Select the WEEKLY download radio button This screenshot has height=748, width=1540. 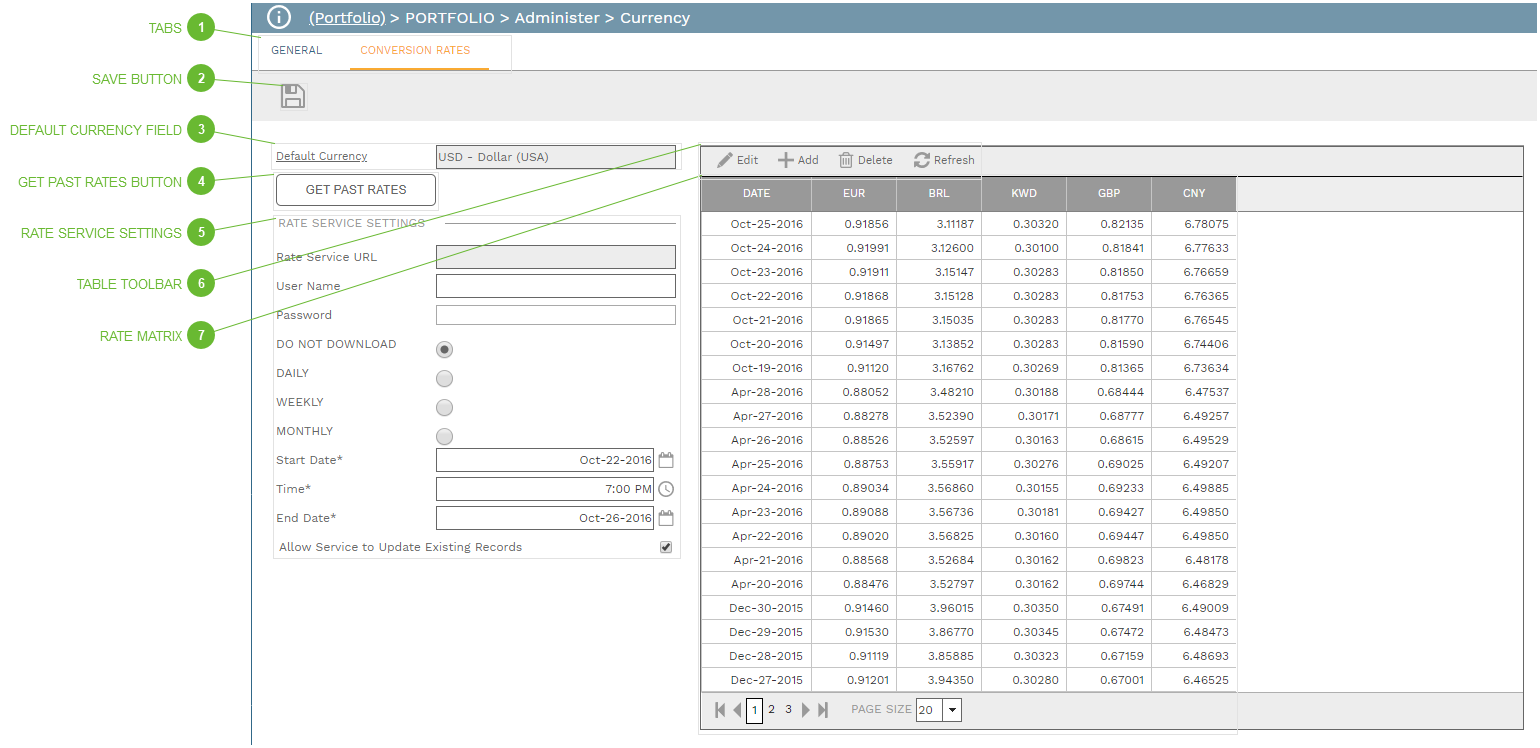coord(445,408)
